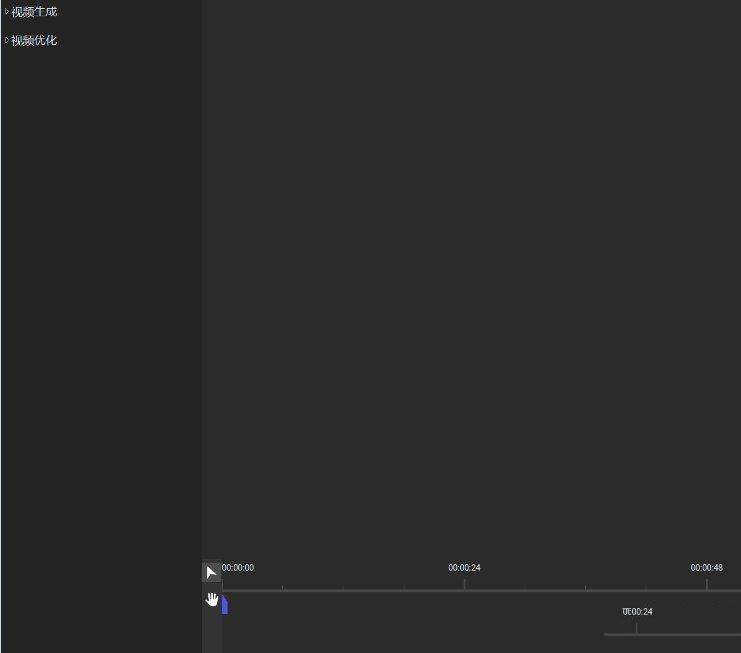
Task: Select the 视频生成 label
Action: point(34,12)
